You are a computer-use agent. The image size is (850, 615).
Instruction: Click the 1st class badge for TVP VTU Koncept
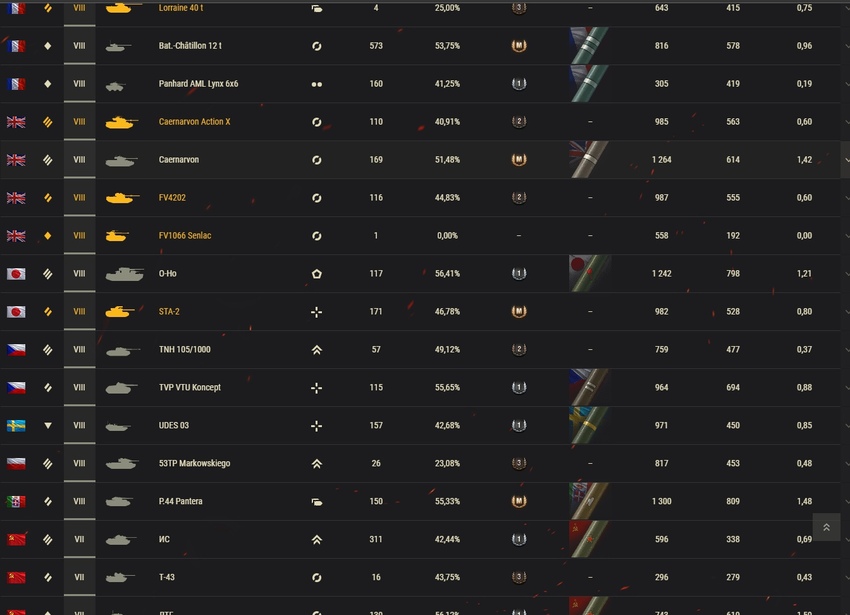pyautogui.click(x=519, y=387)
